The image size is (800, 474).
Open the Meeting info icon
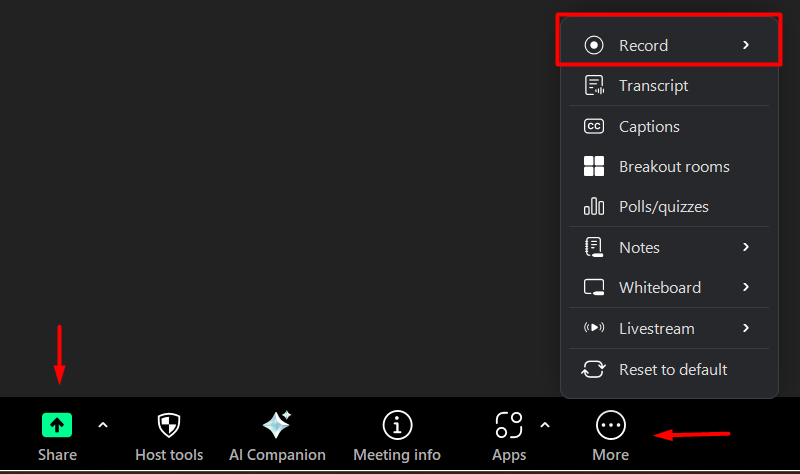tap(397, 425)
